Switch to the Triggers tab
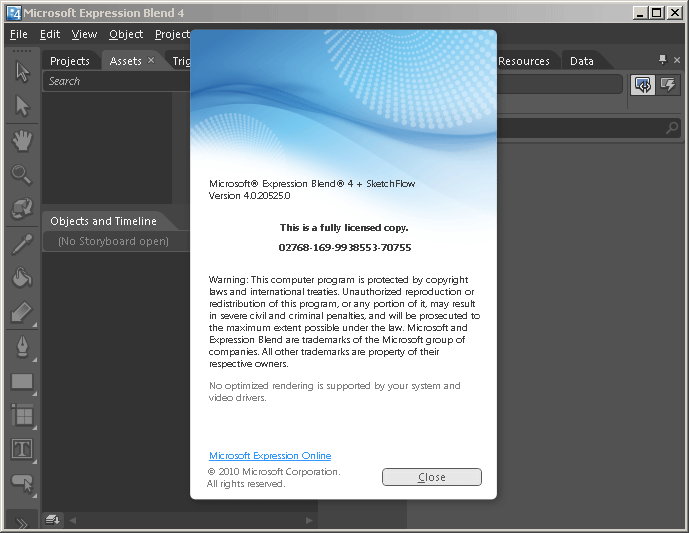The height and width of the screenshot is (533, 689). pyautogui.click(x=181, y=61)
